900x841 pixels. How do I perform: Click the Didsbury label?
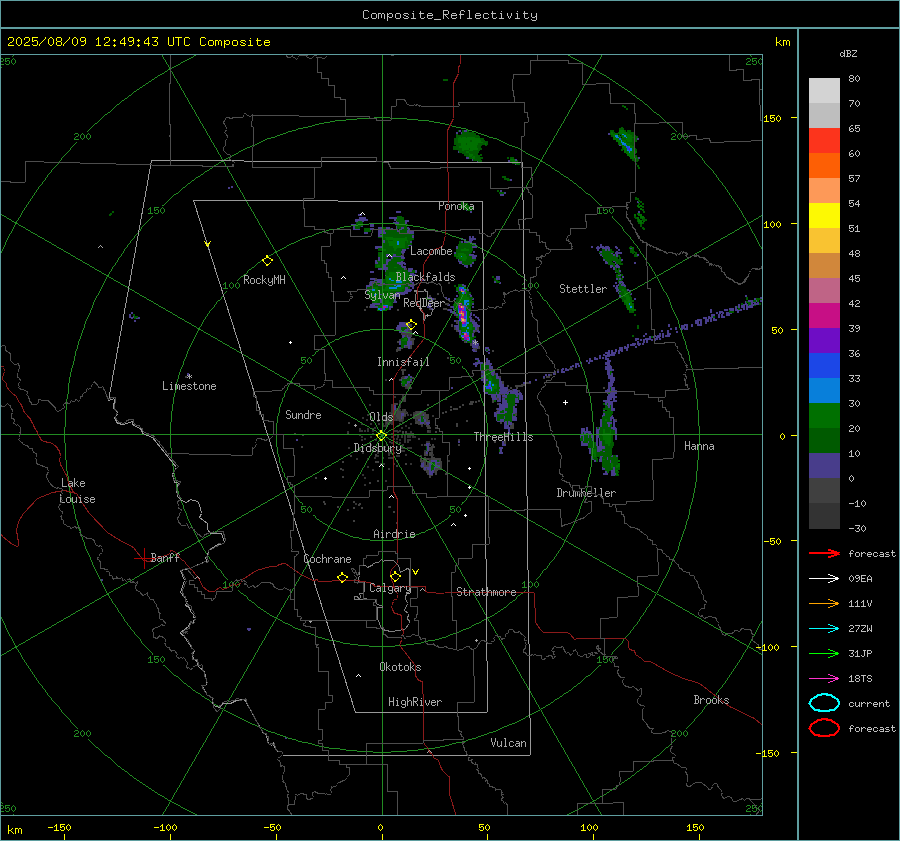[378, 448]
